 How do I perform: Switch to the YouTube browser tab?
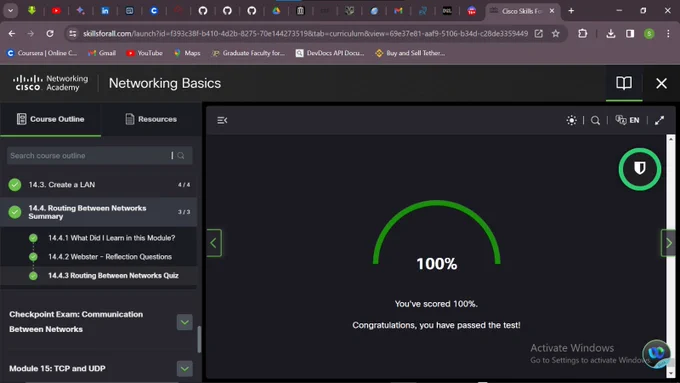point(56,11)
